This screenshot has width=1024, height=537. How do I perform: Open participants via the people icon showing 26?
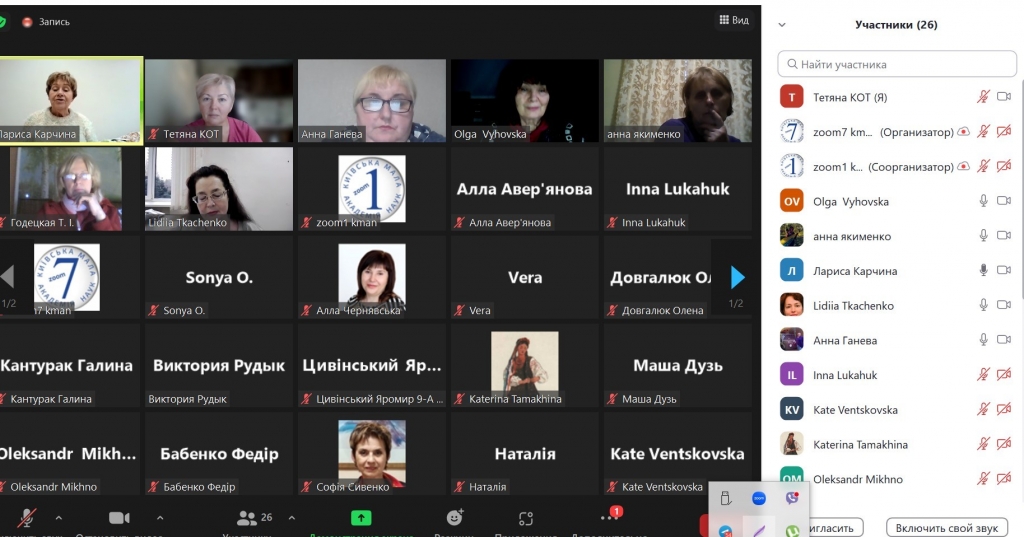(246, 518)
